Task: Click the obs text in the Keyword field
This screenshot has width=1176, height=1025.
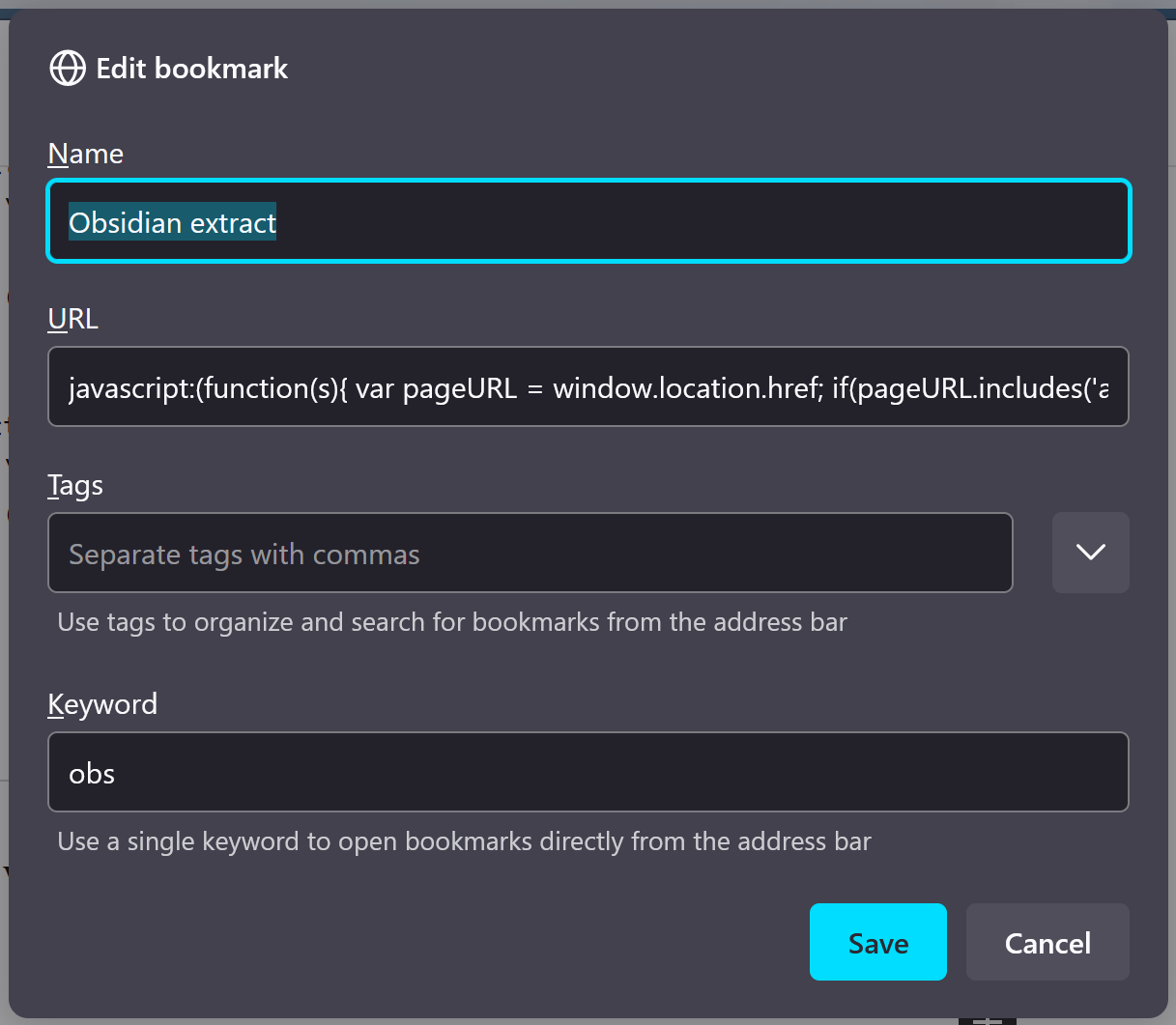Action: point(92,774)
